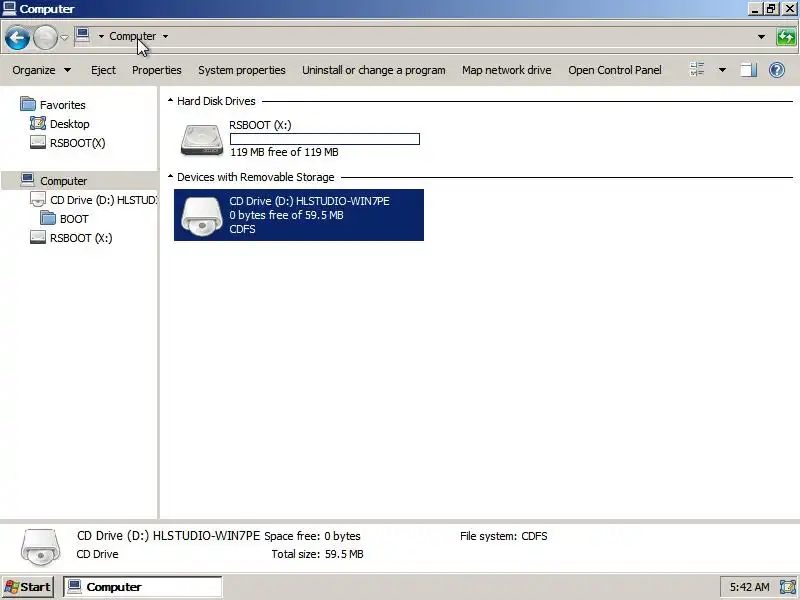Click the taskbar clock showing 5:42 AM
This screenshot has width=800, height=600.
point(749,587)
